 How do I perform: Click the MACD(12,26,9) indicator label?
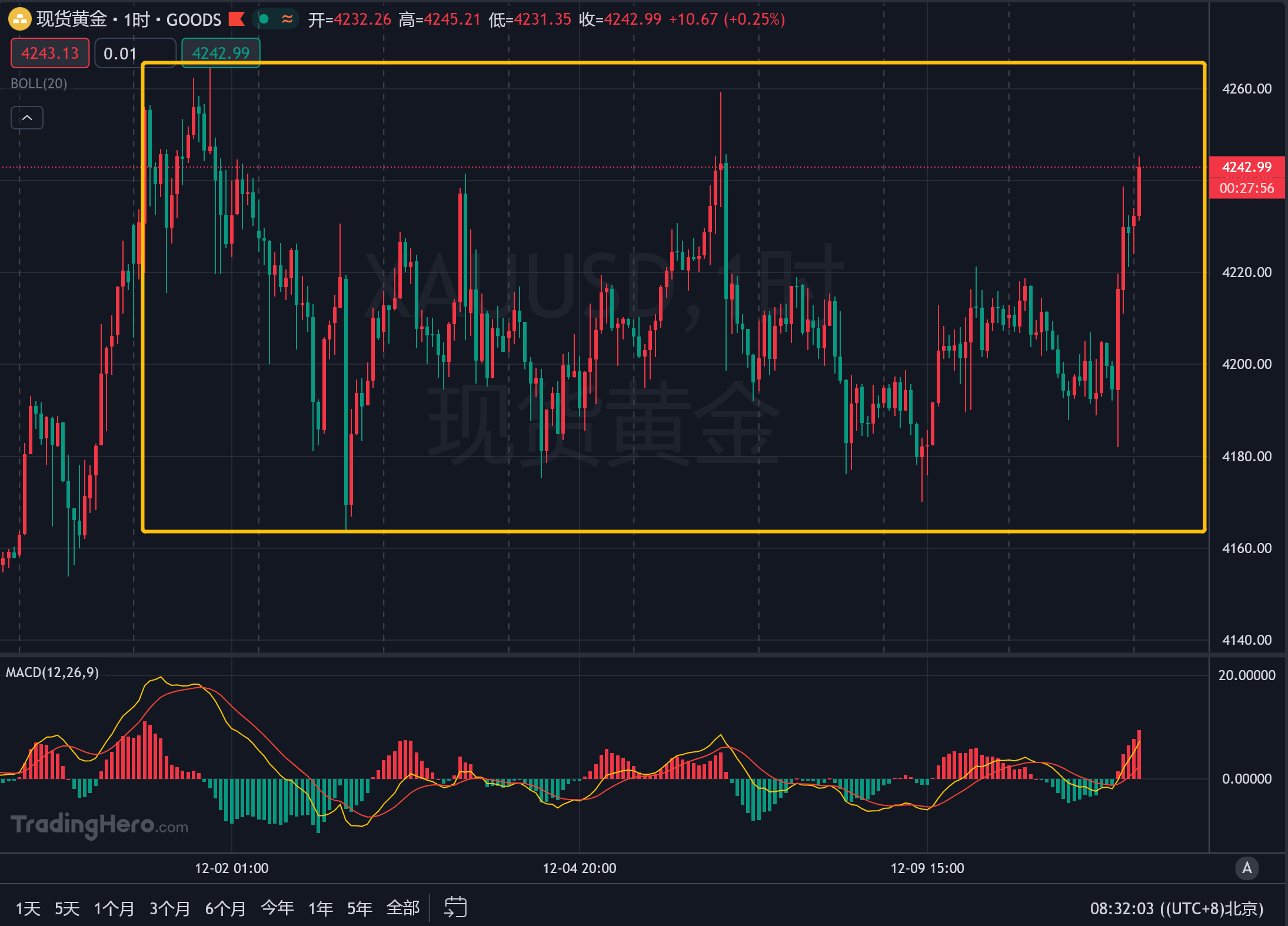tap(52, 672)
